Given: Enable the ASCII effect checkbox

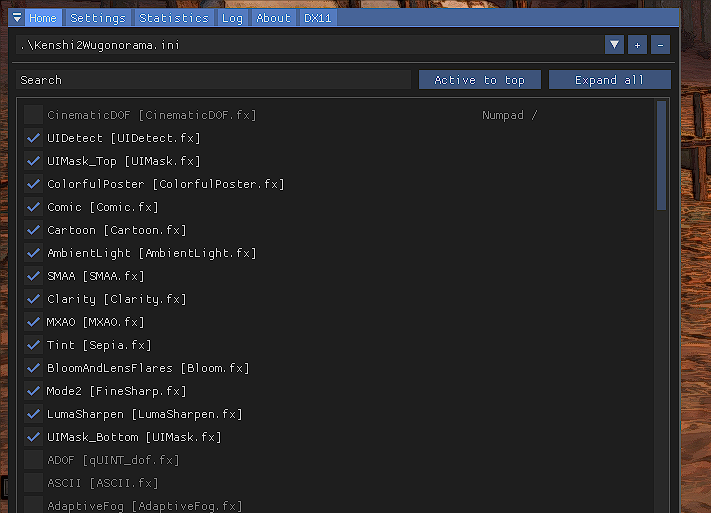Looking at the screenshot, I should pos(33,483).
